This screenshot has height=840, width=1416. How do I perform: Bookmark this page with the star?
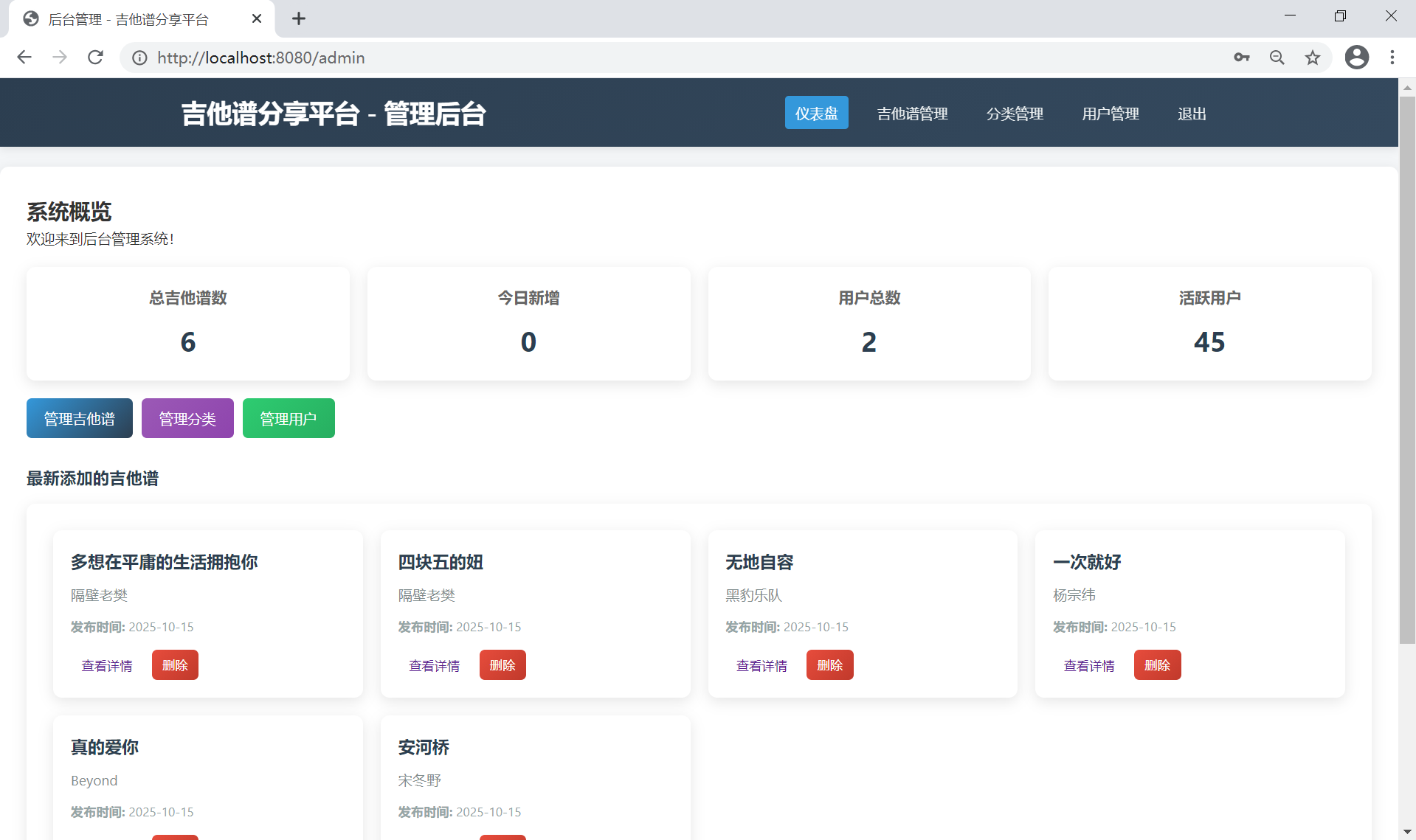(x=1312, y=58)
